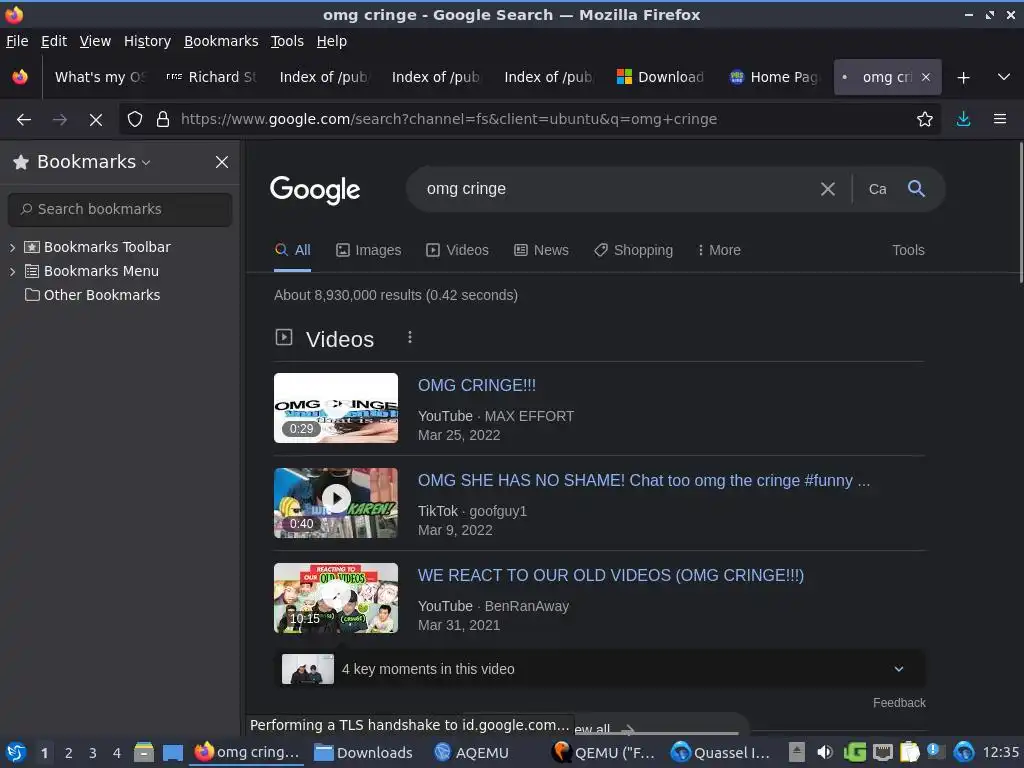
Task: Close the omg cringe tab
Action: point(925,77)
